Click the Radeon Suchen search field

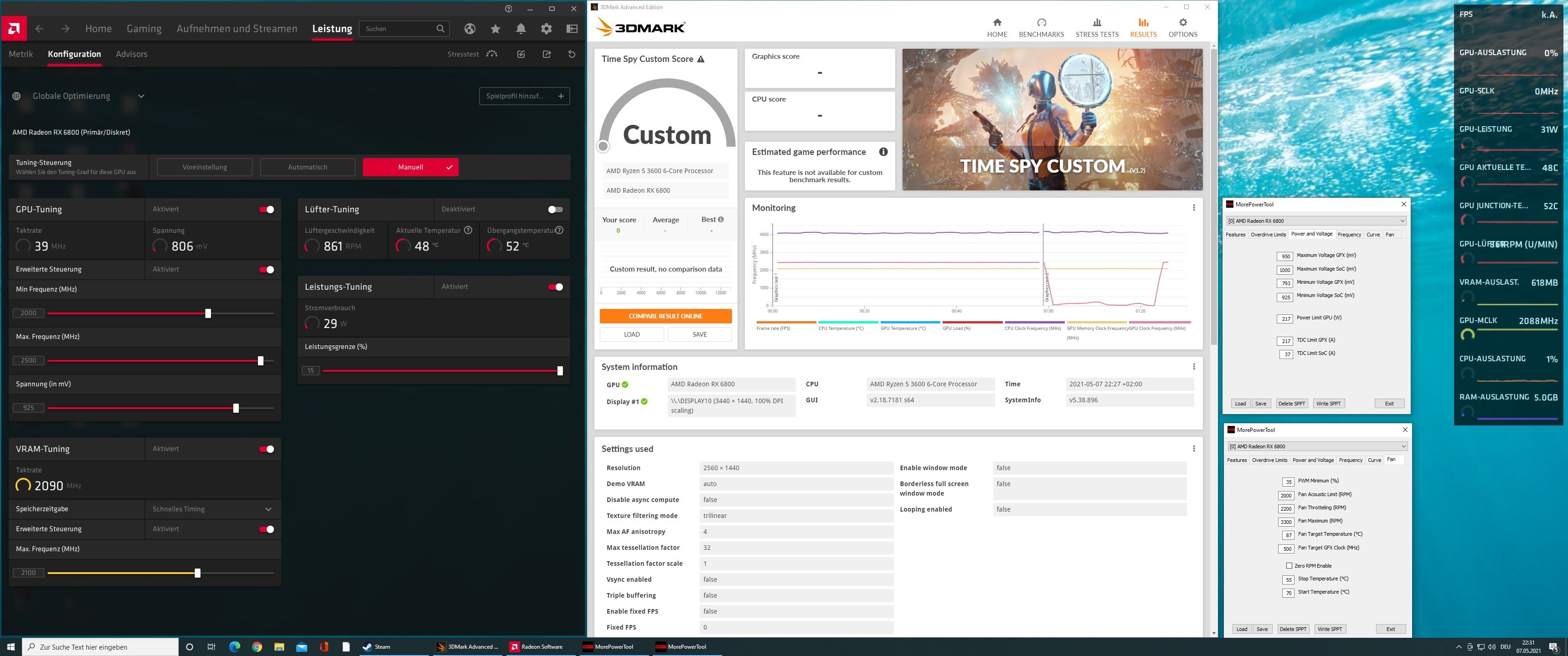[x=404, y=29]
